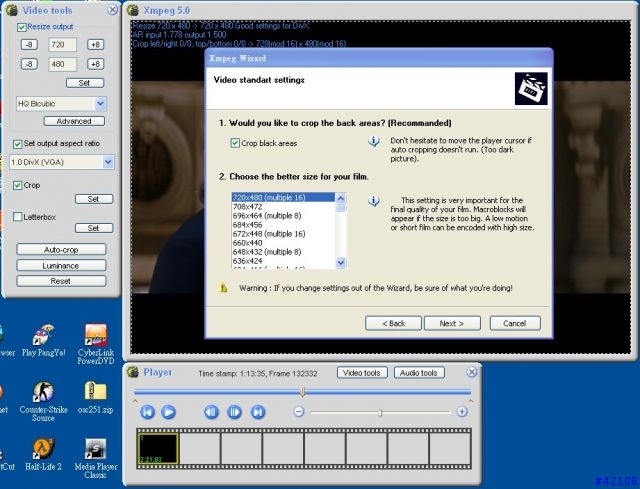
Task: Click the zoom in plus icon in Player
Action: (462, 411)
